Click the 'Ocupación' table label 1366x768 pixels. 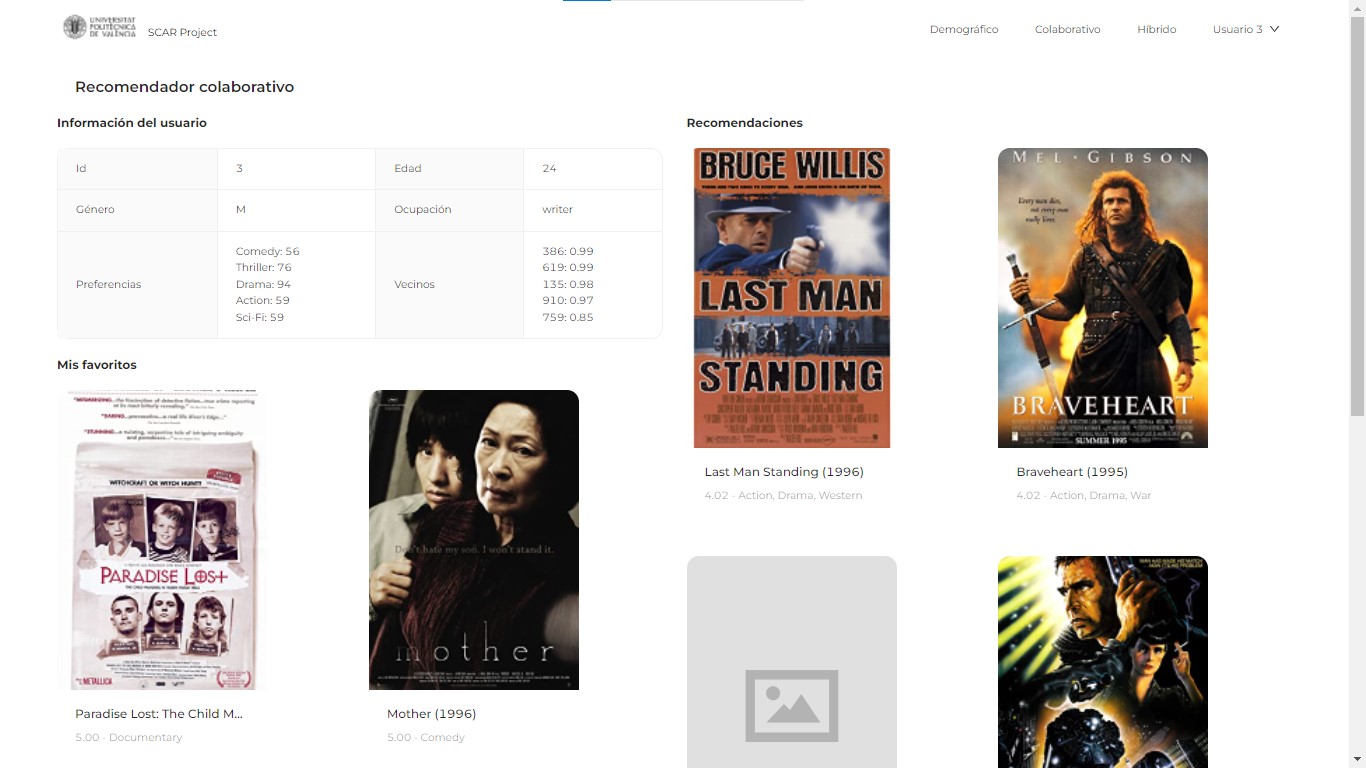click(423, 210)
